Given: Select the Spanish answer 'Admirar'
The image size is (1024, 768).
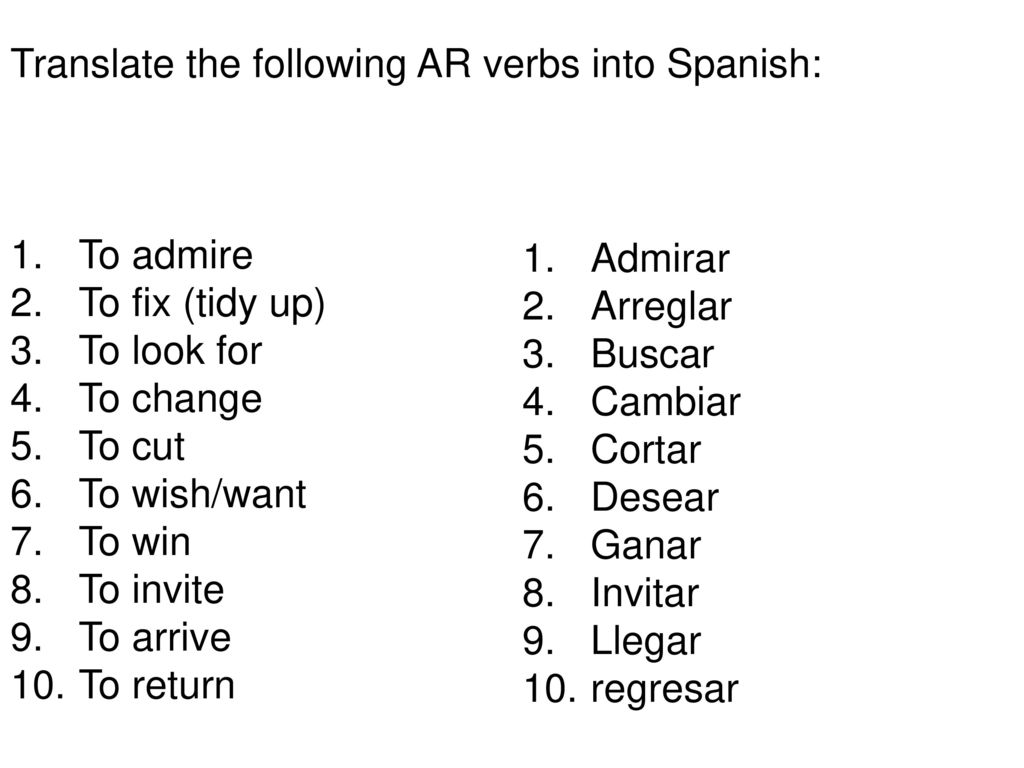Looking at the screenshot, I should click(660, 258).
